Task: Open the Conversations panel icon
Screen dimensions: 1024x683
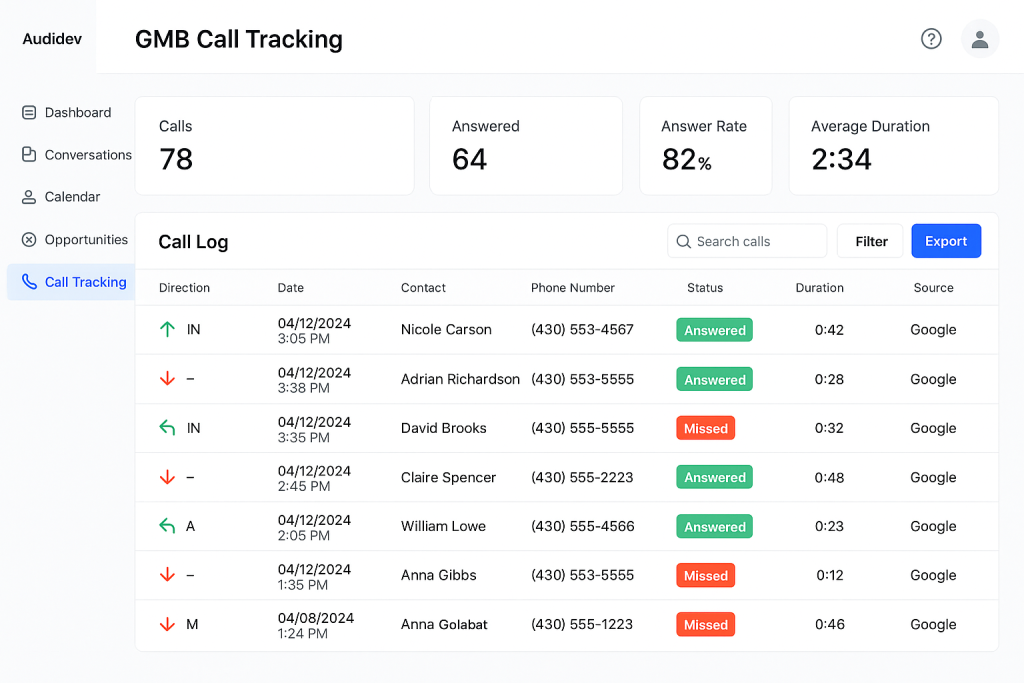Action: click(x=27, y=155)
